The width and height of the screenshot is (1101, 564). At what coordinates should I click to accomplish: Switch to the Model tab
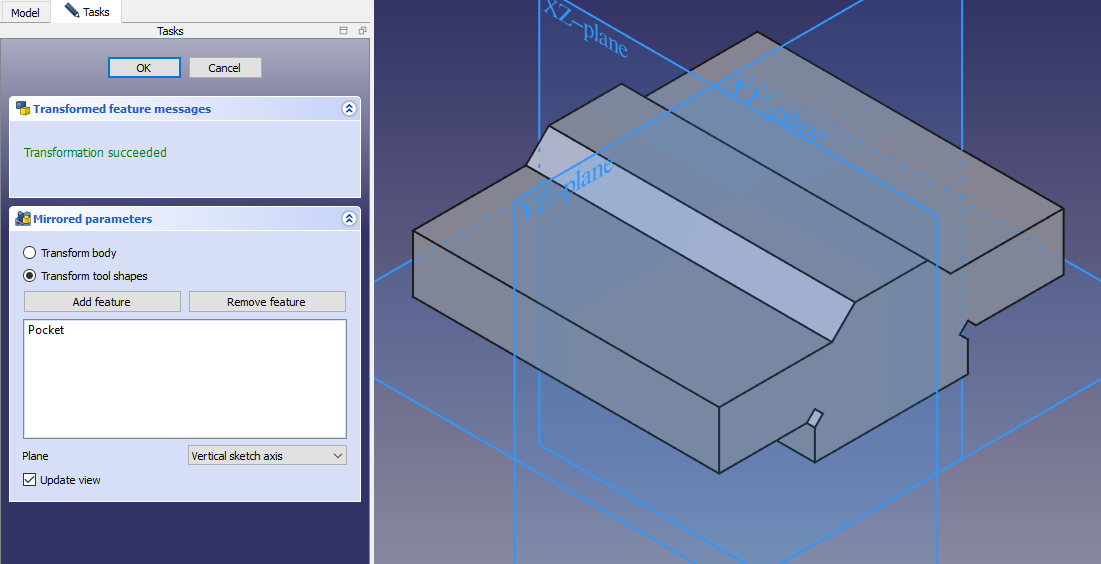click(25, 12)
